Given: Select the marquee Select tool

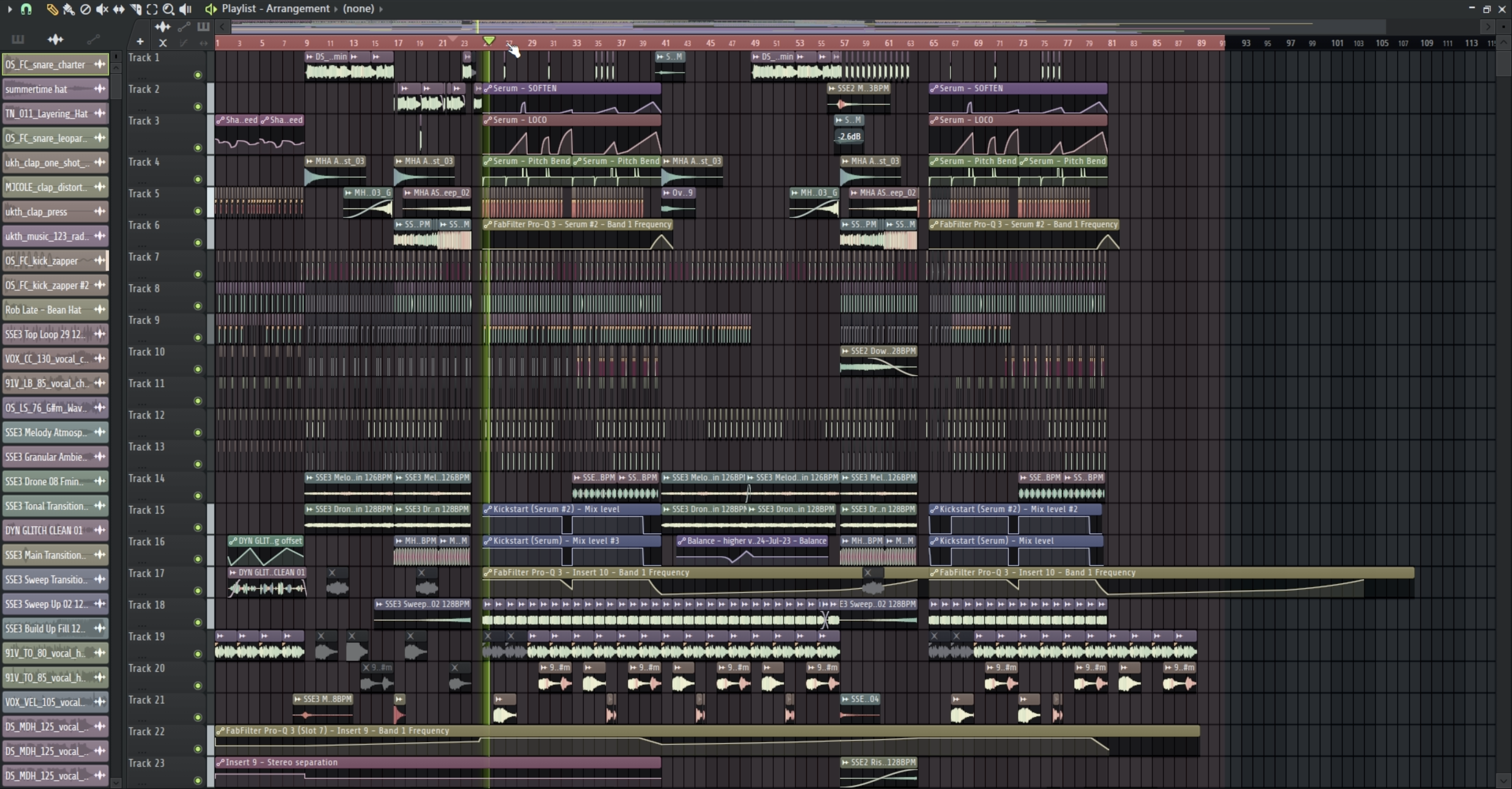Looking at the screenshot, I should click(152, 9).
